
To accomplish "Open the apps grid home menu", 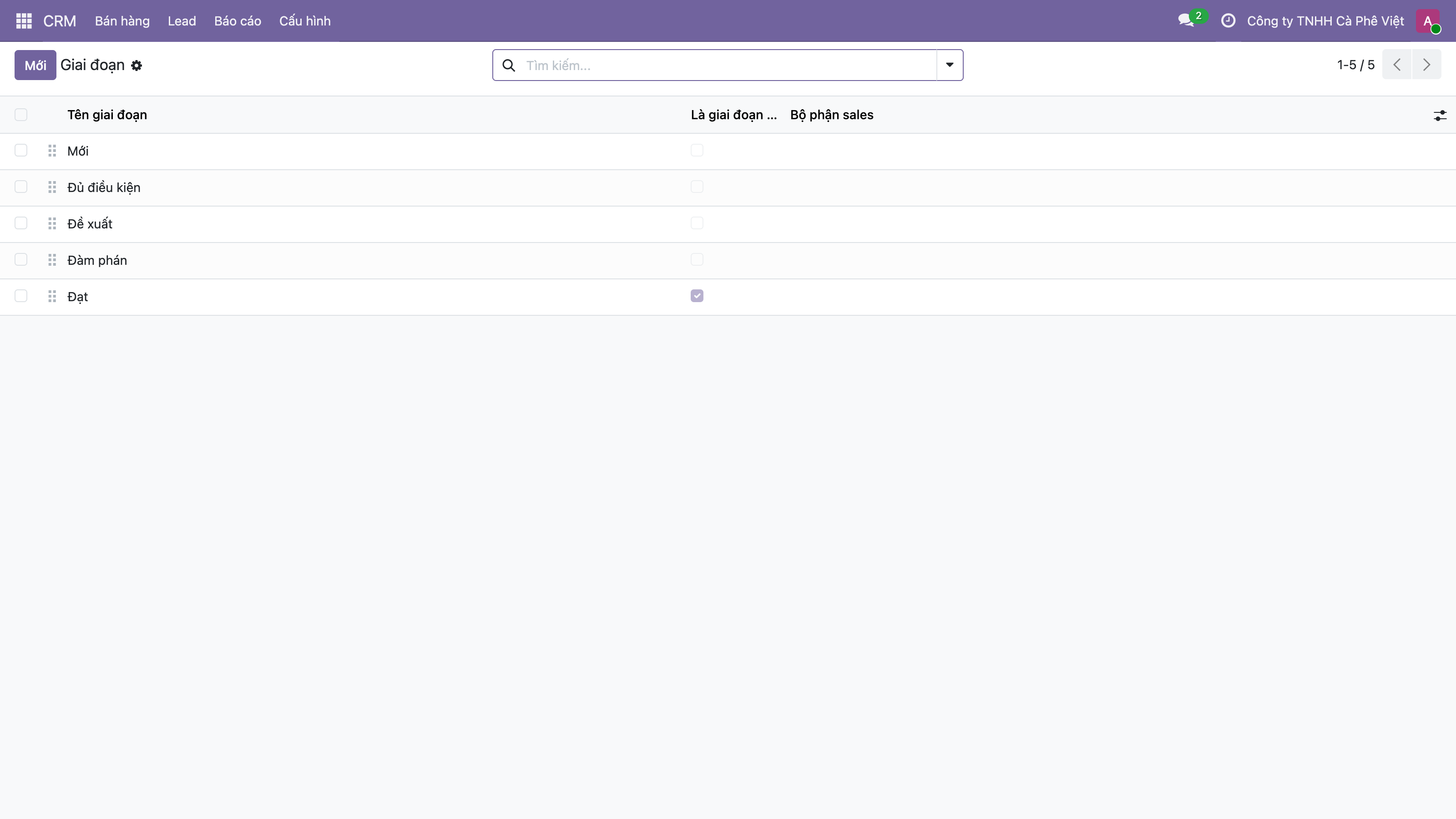I will [24, 21].
